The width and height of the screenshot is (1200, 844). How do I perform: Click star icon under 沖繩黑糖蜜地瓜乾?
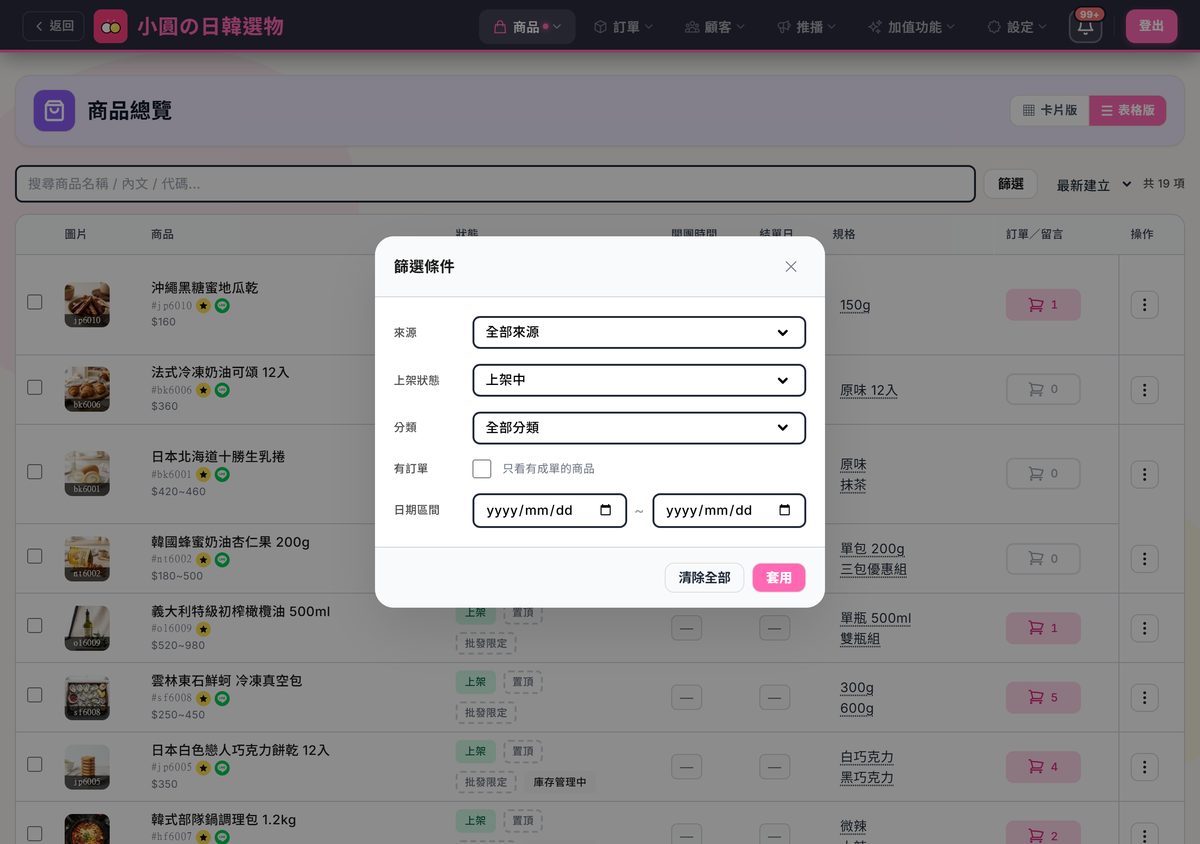(x=203, y=306)
